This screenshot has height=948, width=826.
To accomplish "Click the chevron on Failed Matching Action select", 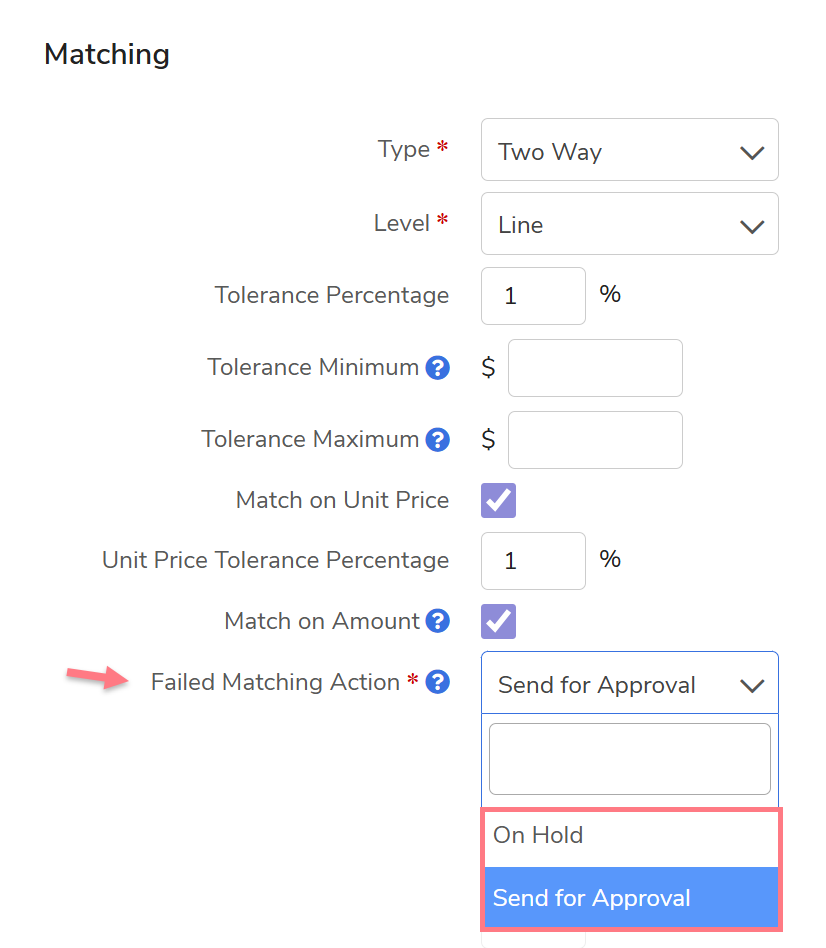I will tap(751, 686).
